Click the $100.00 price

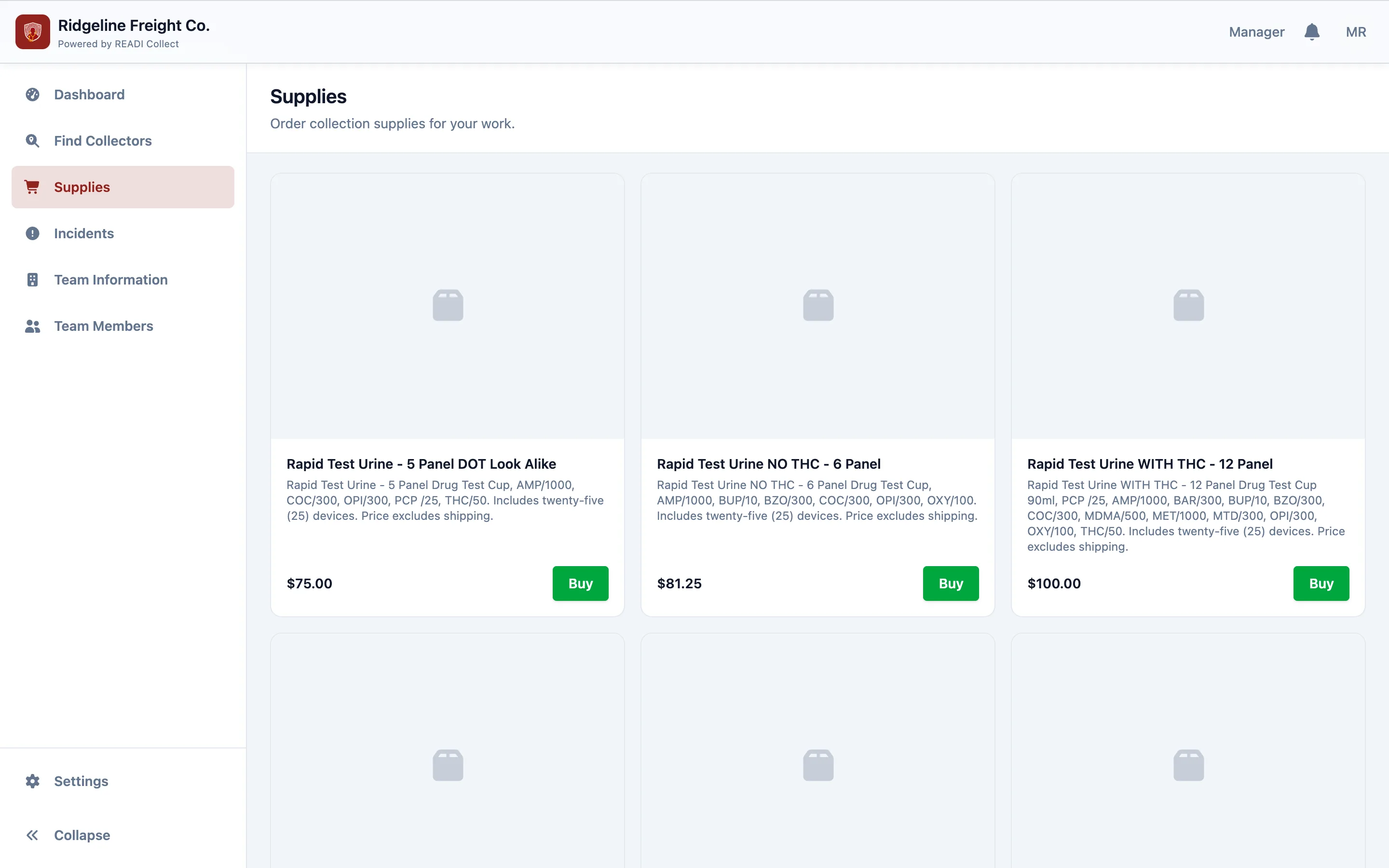pos(1054,583)
